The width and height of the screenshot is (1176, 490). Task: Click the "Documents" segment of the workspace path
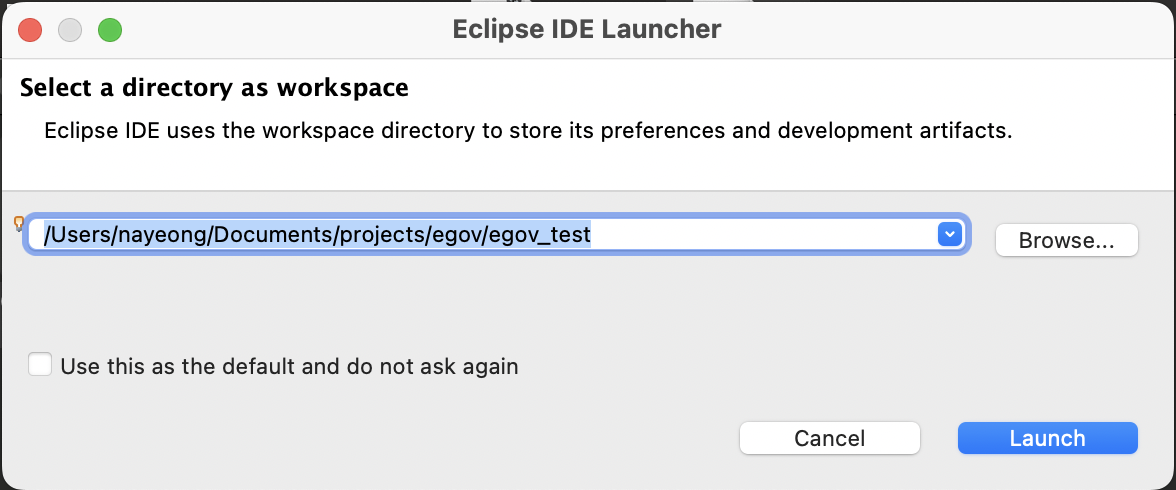[x=273, y=236]
